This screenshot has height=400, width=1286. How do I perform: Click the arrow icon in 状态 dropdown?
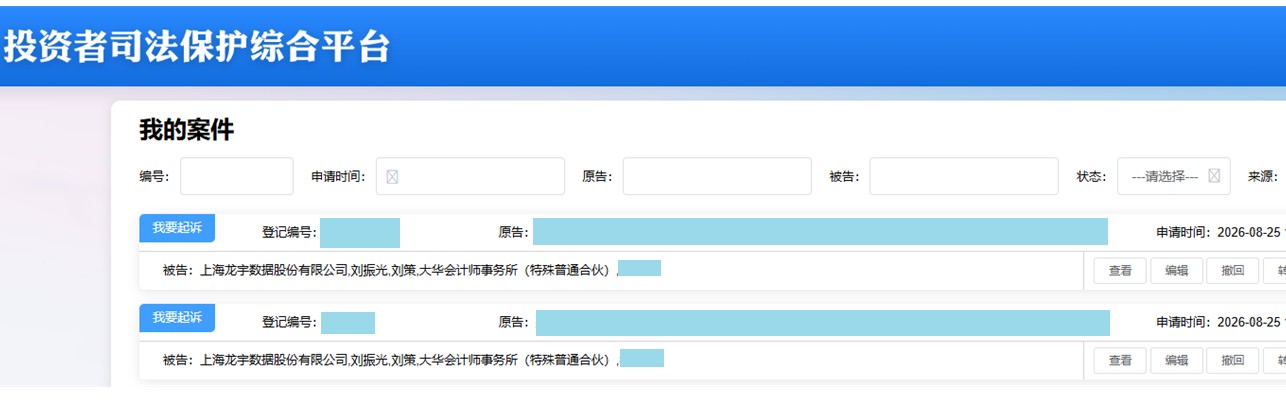[1214, 176]
